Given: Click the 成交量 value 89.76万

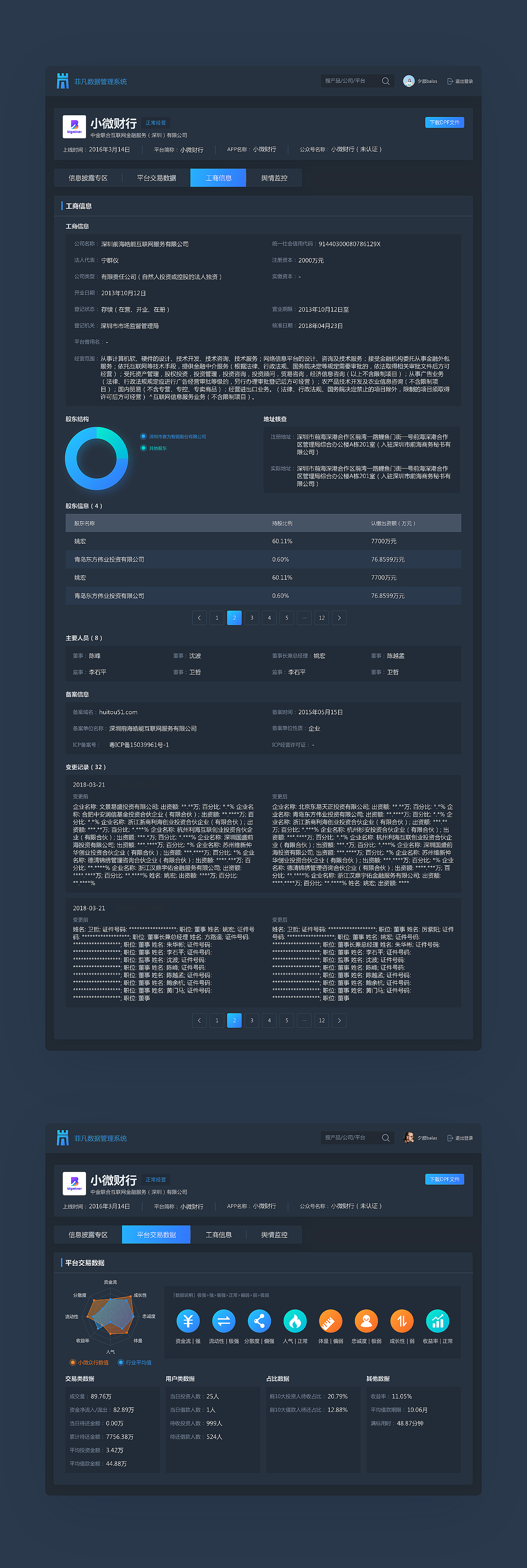Looking at the screenshot, I should (x=101, y=1396).
